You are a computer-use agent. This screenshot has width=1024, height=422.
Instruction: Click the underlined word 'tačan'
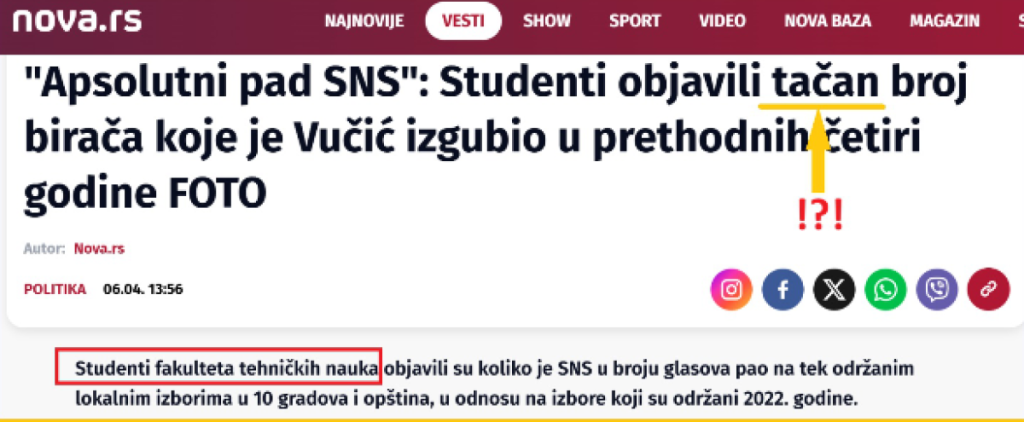825,84
